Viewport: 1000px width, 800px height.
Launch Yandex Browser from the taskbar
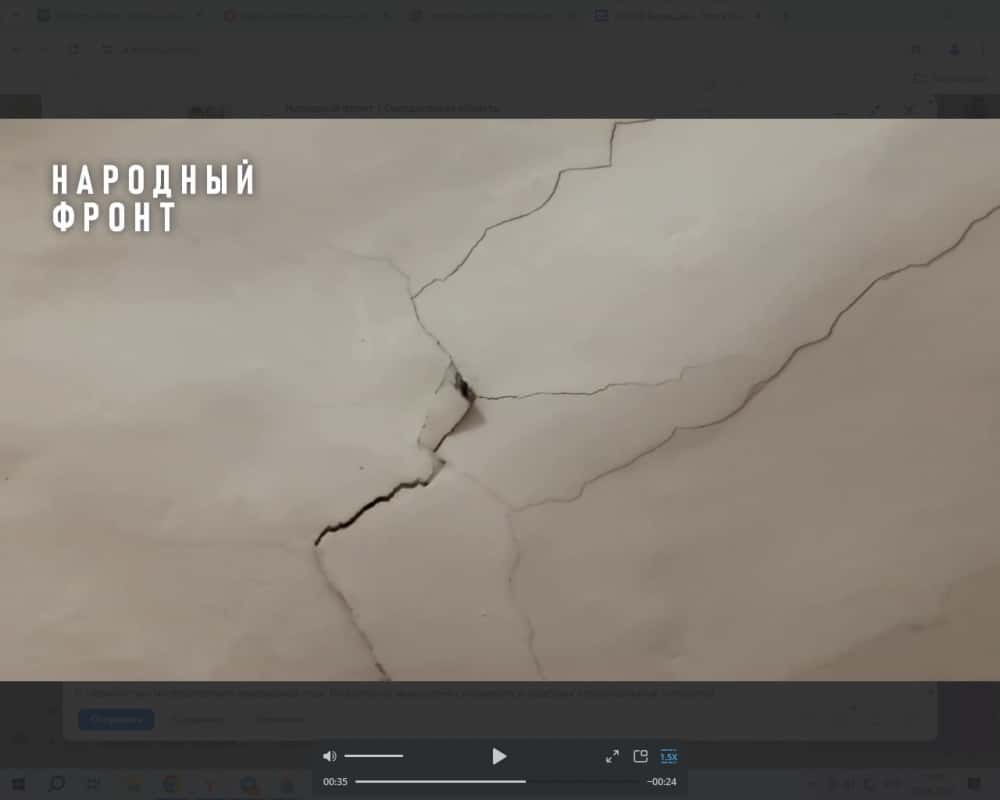(210, 785)
